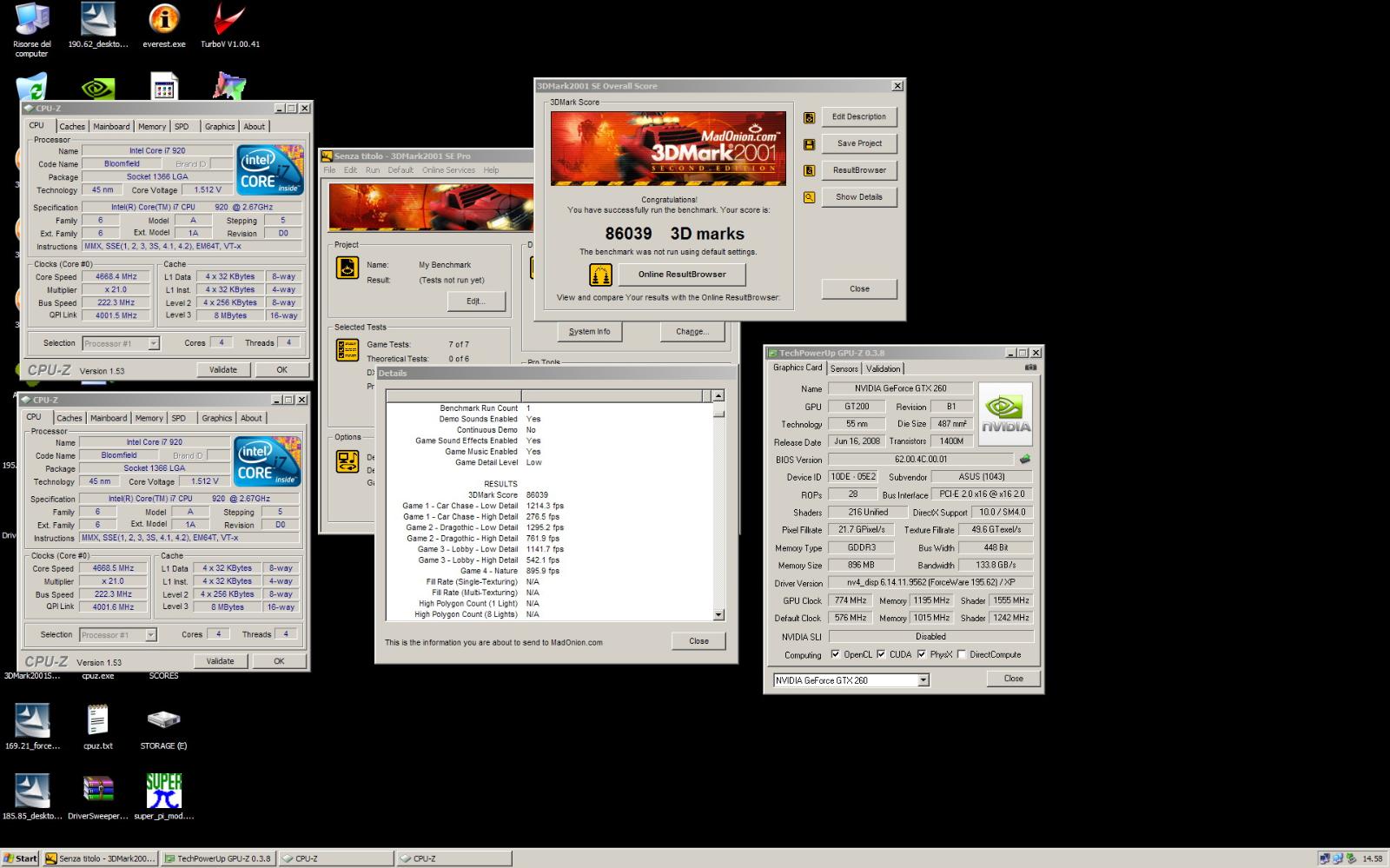Click the GPU-Z BIOS save chip icon

click(x=1025, y=459)
